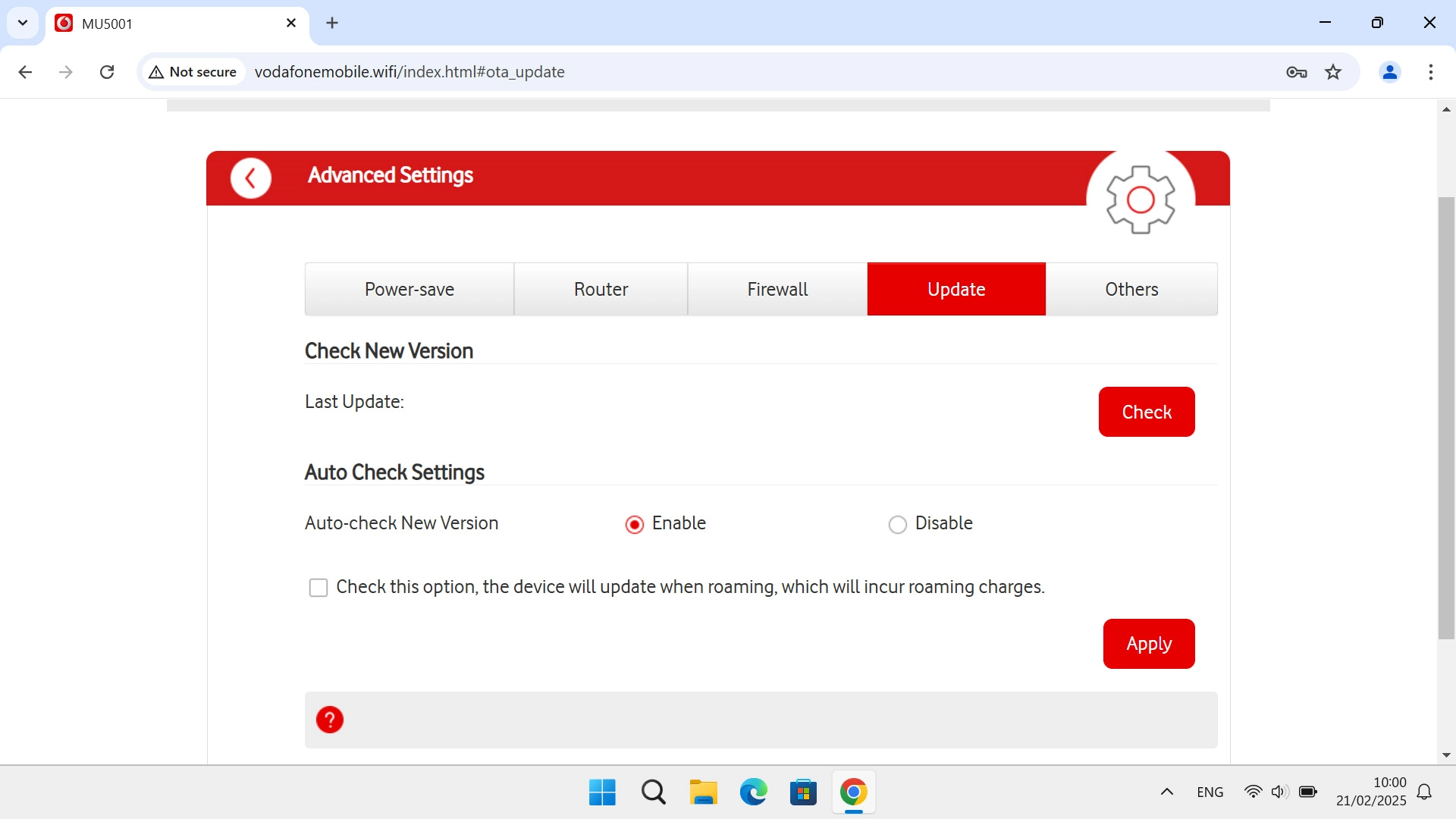The height and width of the screenshot is (819, 1456).
Task: Open the browser tab search dropdown
Action: pos(22,23)
